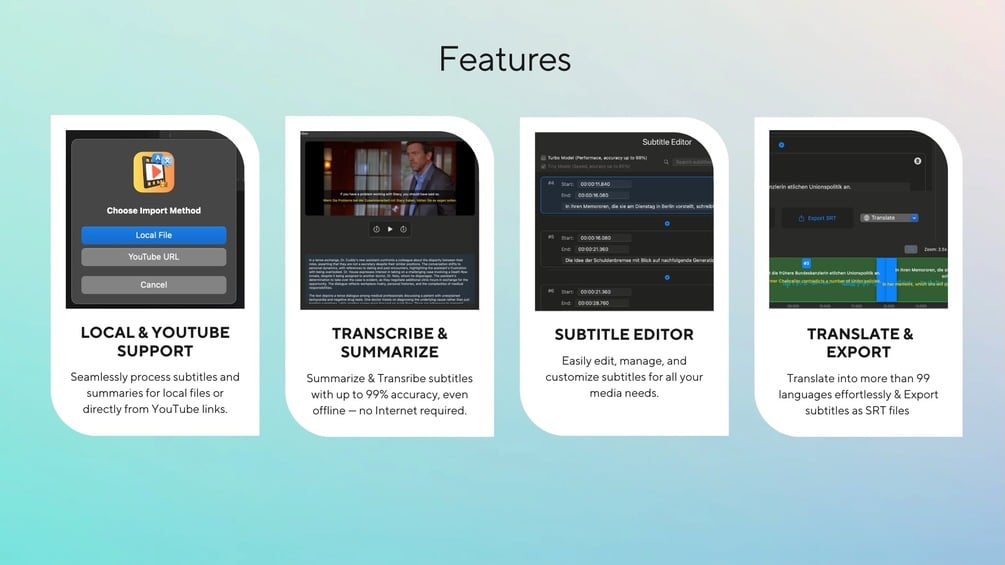Edit start time 00:00:11.840

(604, 184)
